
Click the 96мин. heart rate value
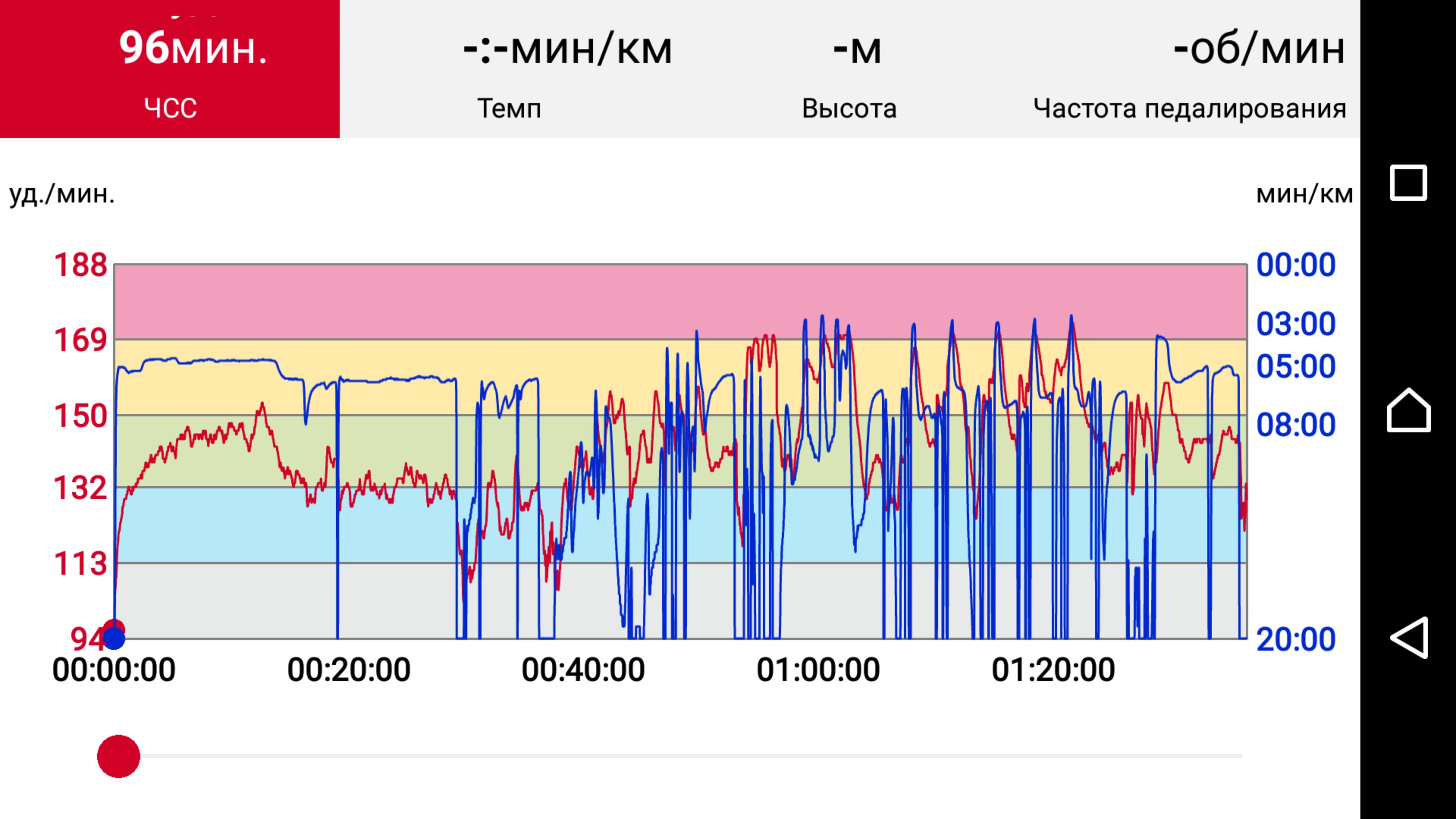click(x=193, y=49)
